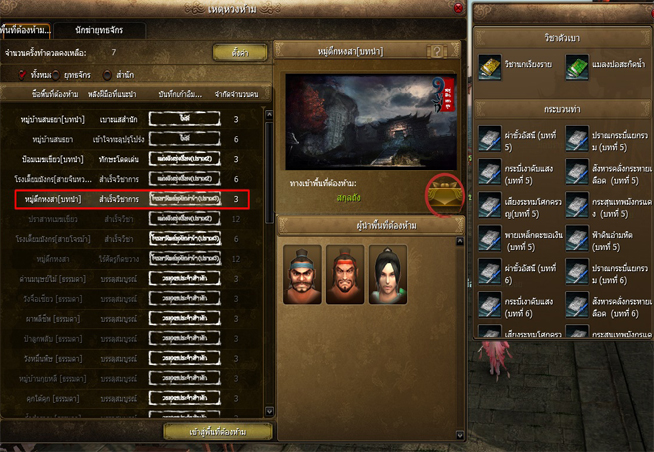The image size is (654, 452).
Task: Select the สำนัก radio filter
Action: [x=107, y=75]
